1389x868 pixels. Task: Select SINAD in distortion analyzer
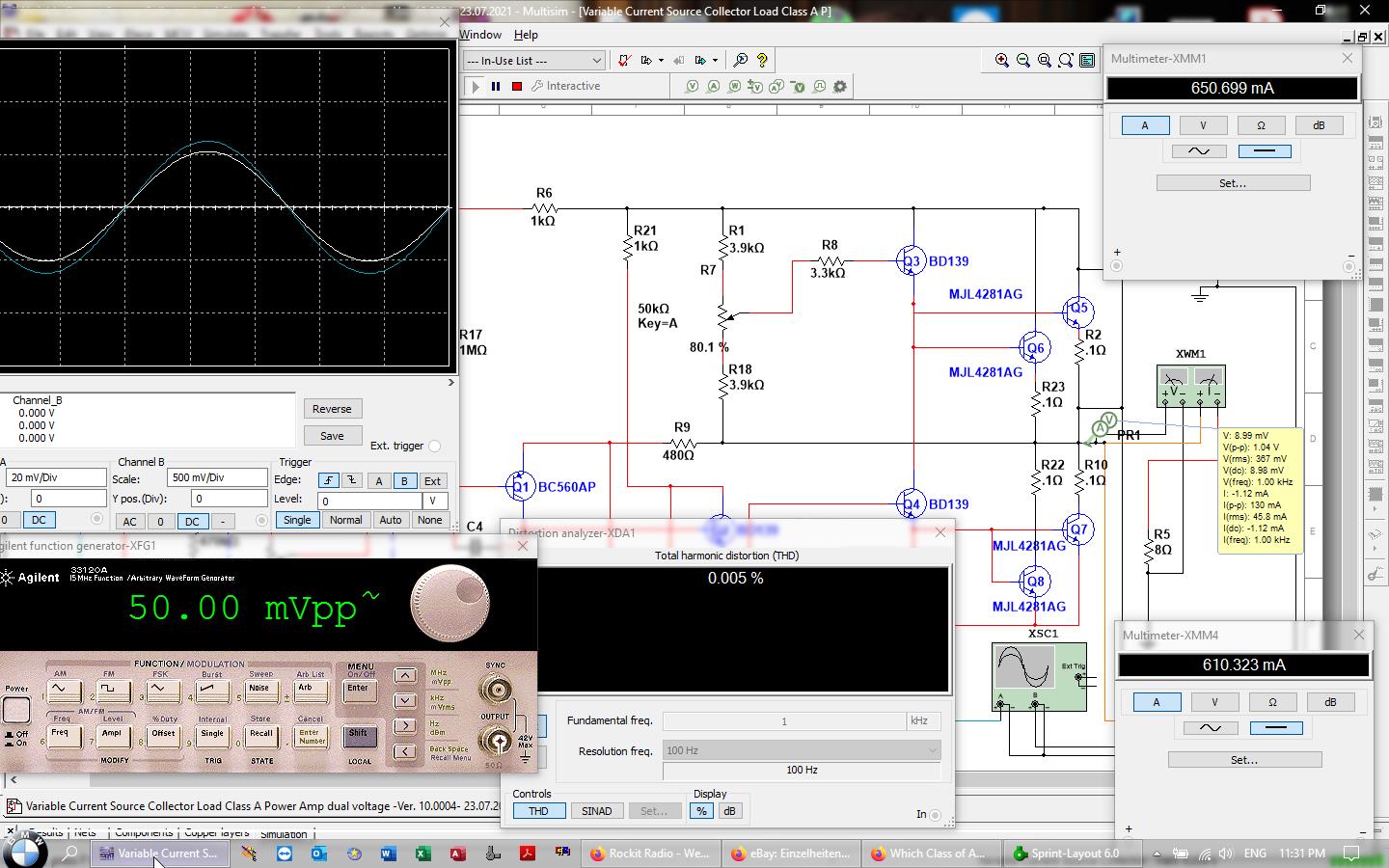pos(596,811)
